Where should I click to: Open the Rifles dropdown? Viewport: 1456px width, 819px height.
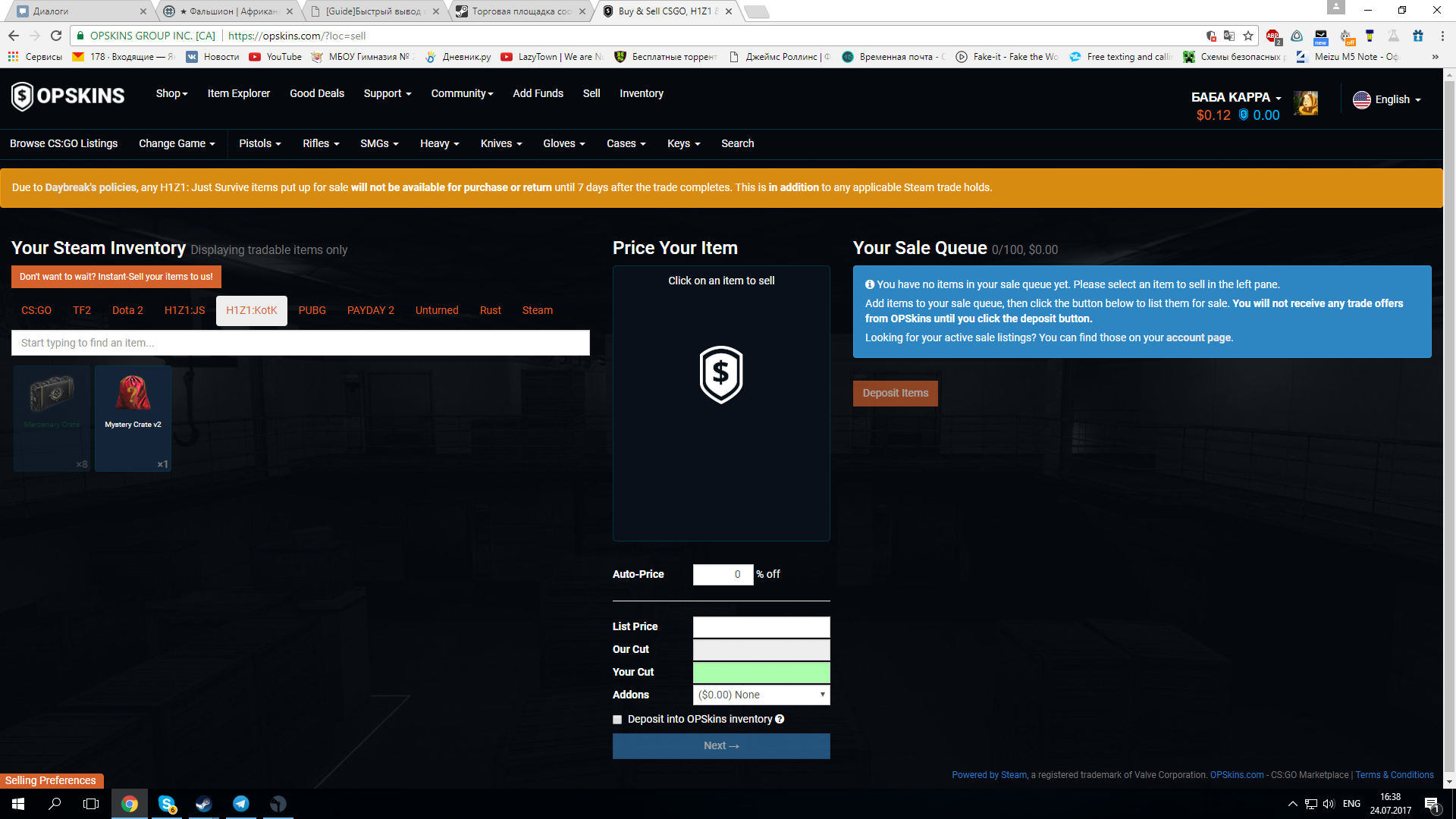click(x=321, y=143)
